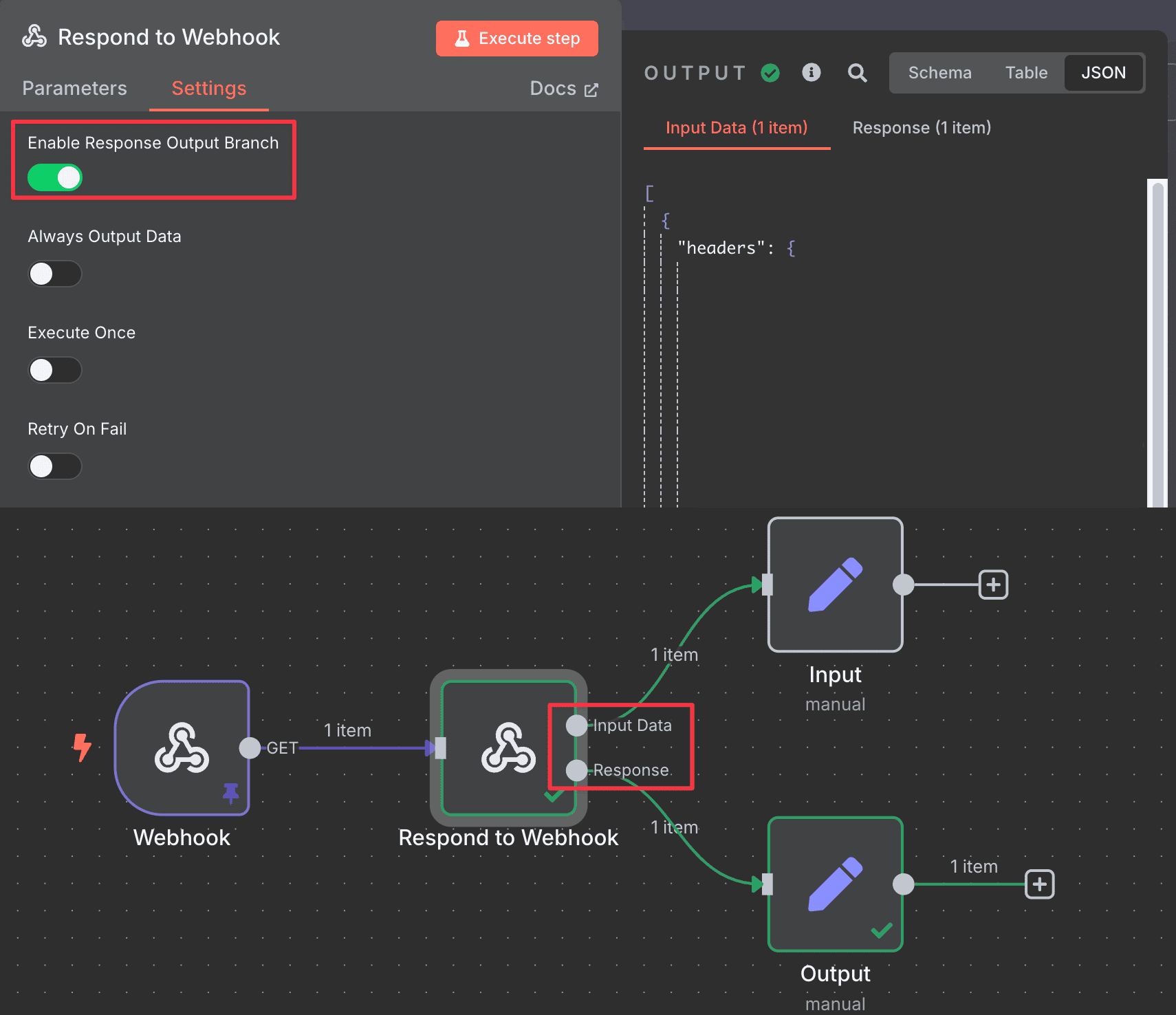1176x1015 pixels.
Task: Click the green success checkmark beside OUTPUT
Action: coord(770,73)
